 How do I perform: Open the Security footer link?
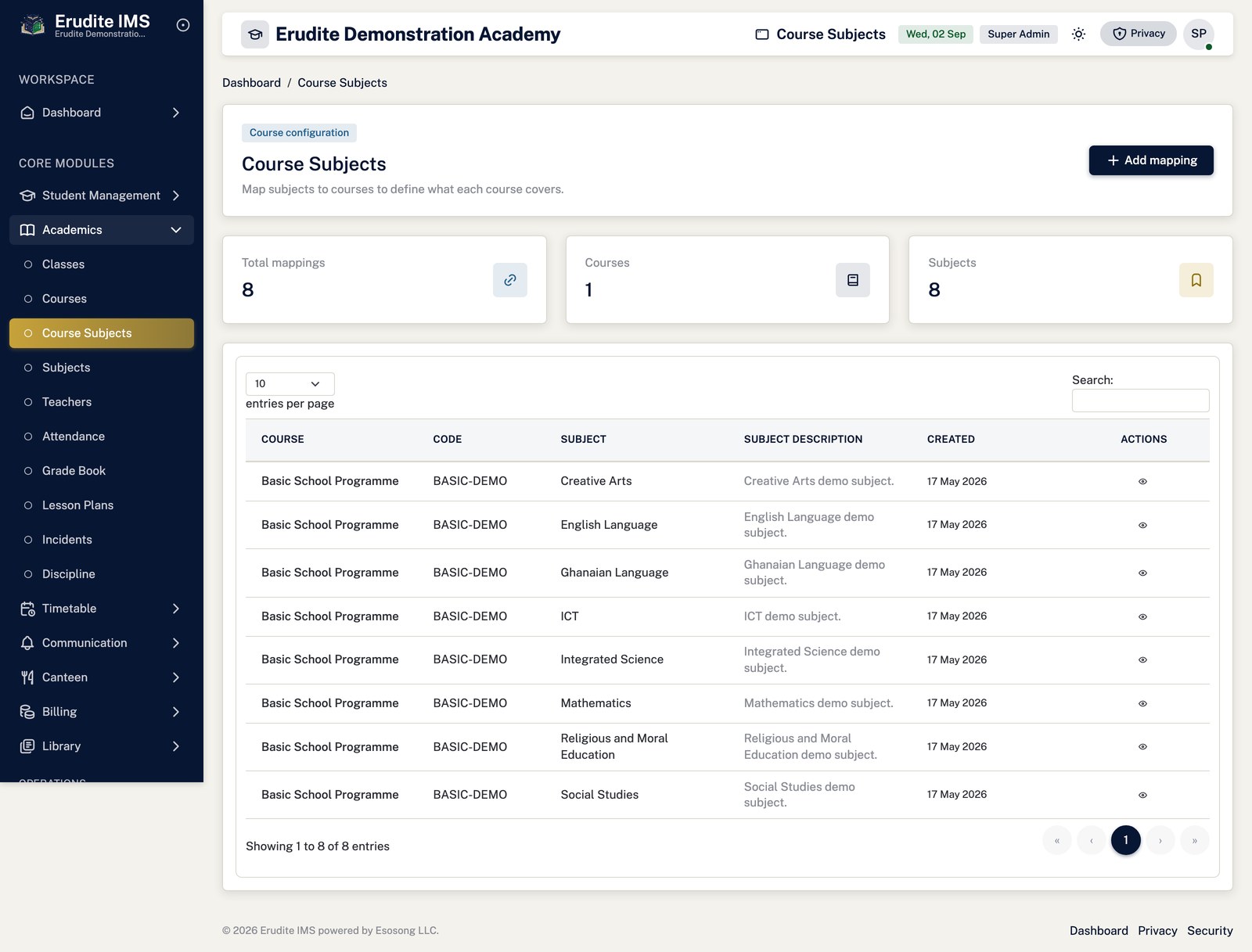[x=1210, y=931]
